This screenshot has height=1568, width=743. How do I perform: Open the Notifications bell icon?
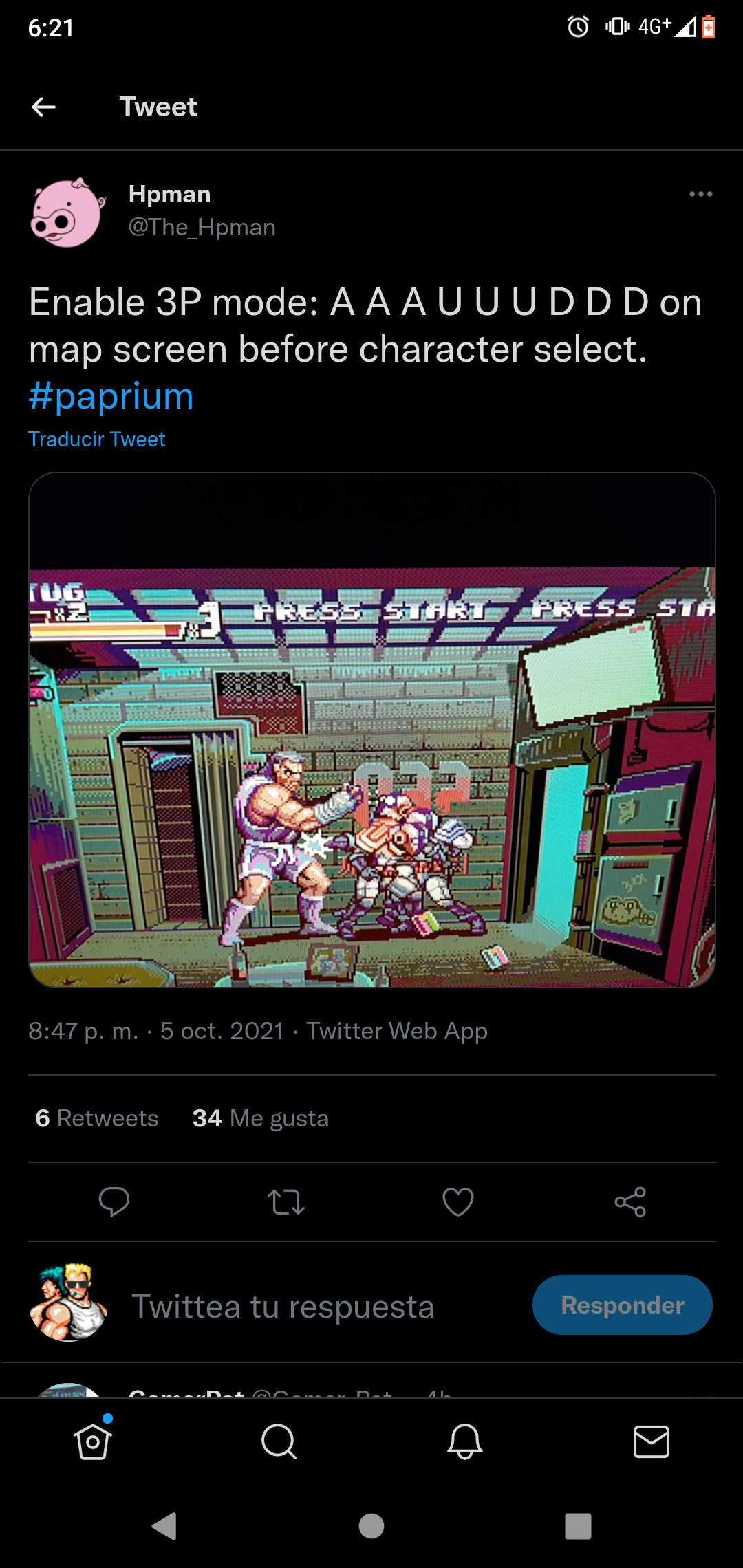(465, 1441)
